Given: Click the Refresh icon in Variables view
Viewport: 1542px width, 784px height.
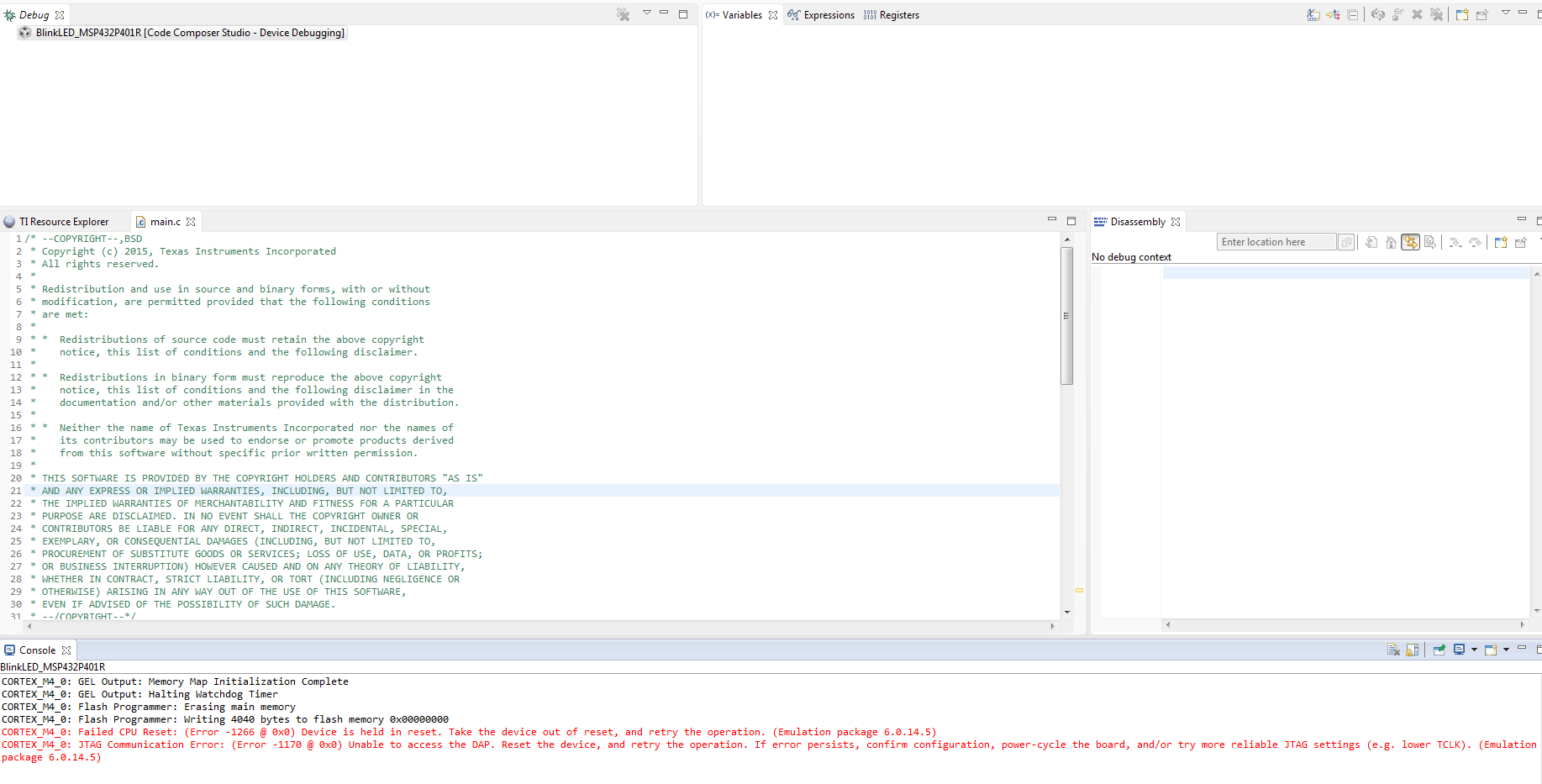Looking at the screenshot, I should point(1378,14).
